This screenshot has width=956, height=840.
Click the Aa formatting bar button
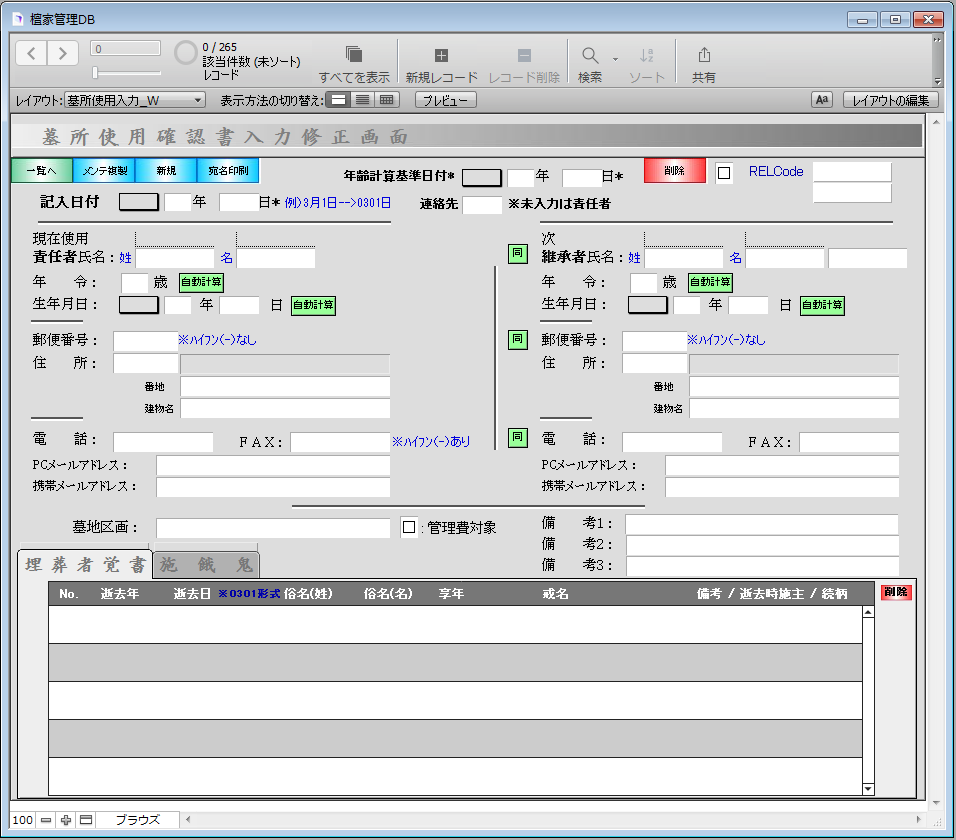821,100
